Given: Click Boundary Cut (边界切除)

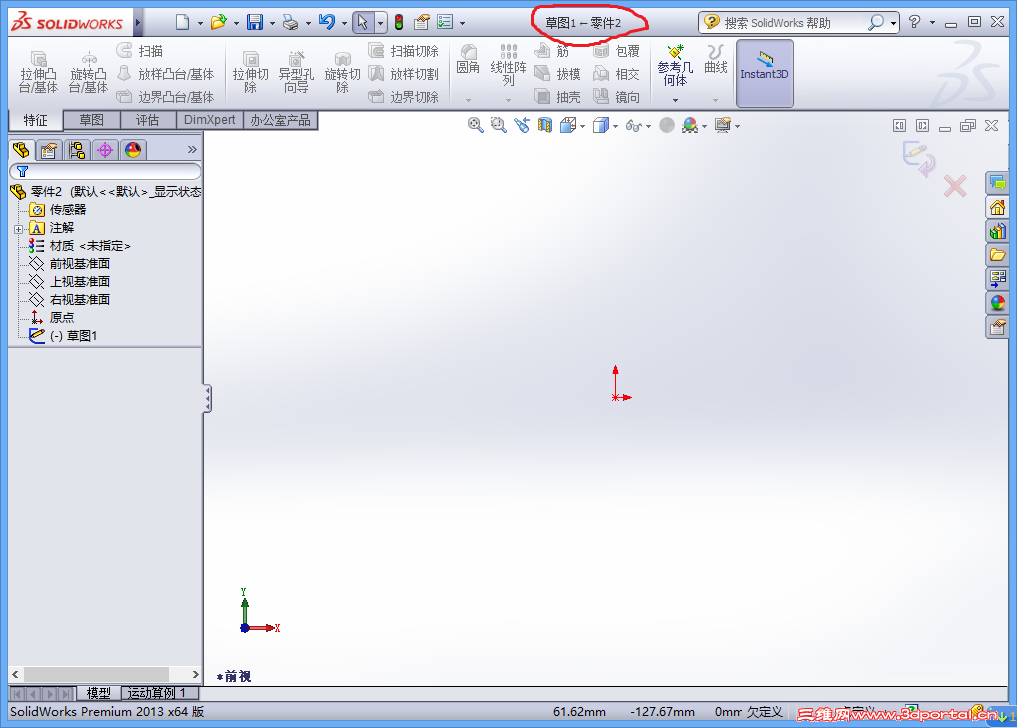Looking at the screenshot, I should (403, 97).
